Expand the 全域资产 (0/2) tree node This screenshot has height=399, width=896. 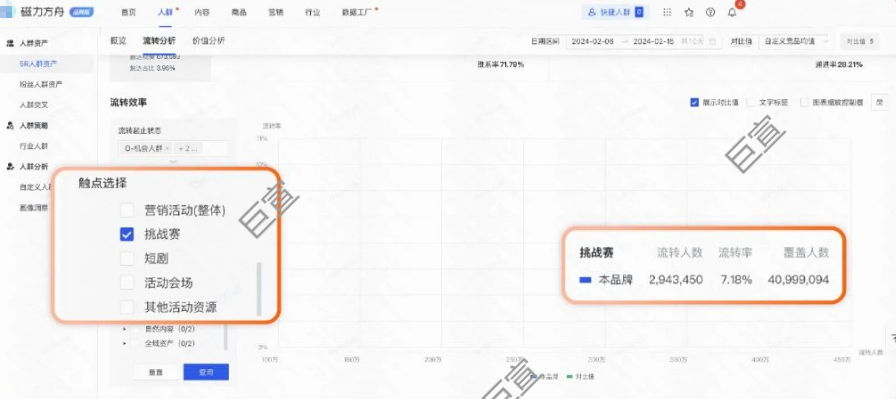point(124,344)
